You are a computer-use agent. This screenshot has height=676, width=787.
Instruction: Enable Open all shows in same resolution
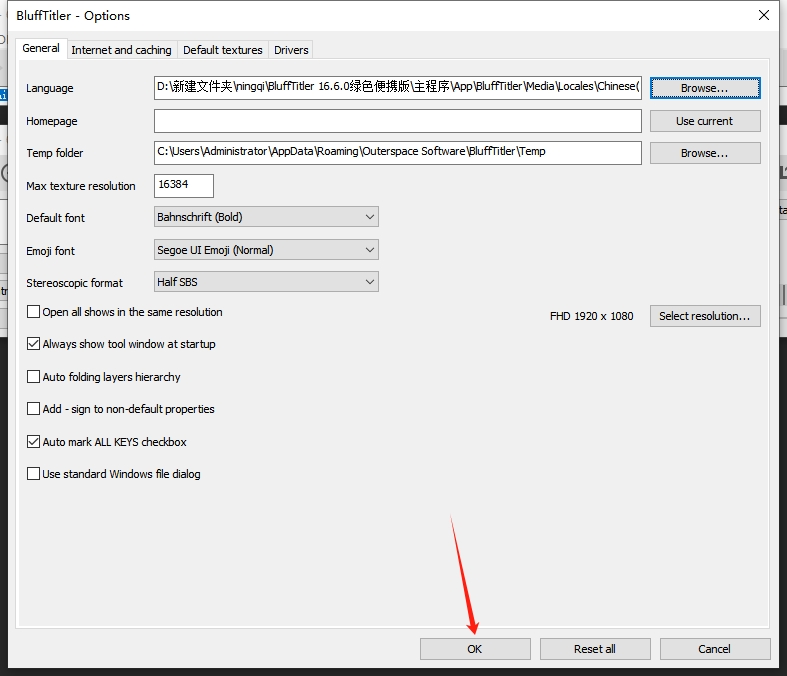(34, 312)
